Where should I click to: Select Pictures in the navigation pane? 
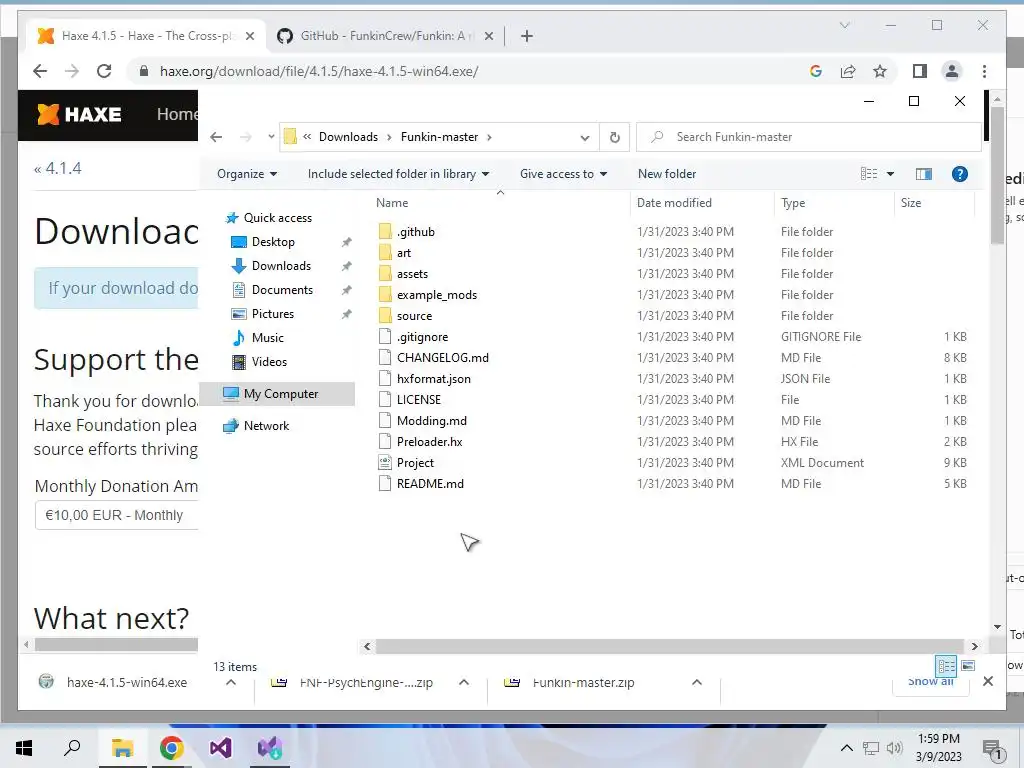272,314
